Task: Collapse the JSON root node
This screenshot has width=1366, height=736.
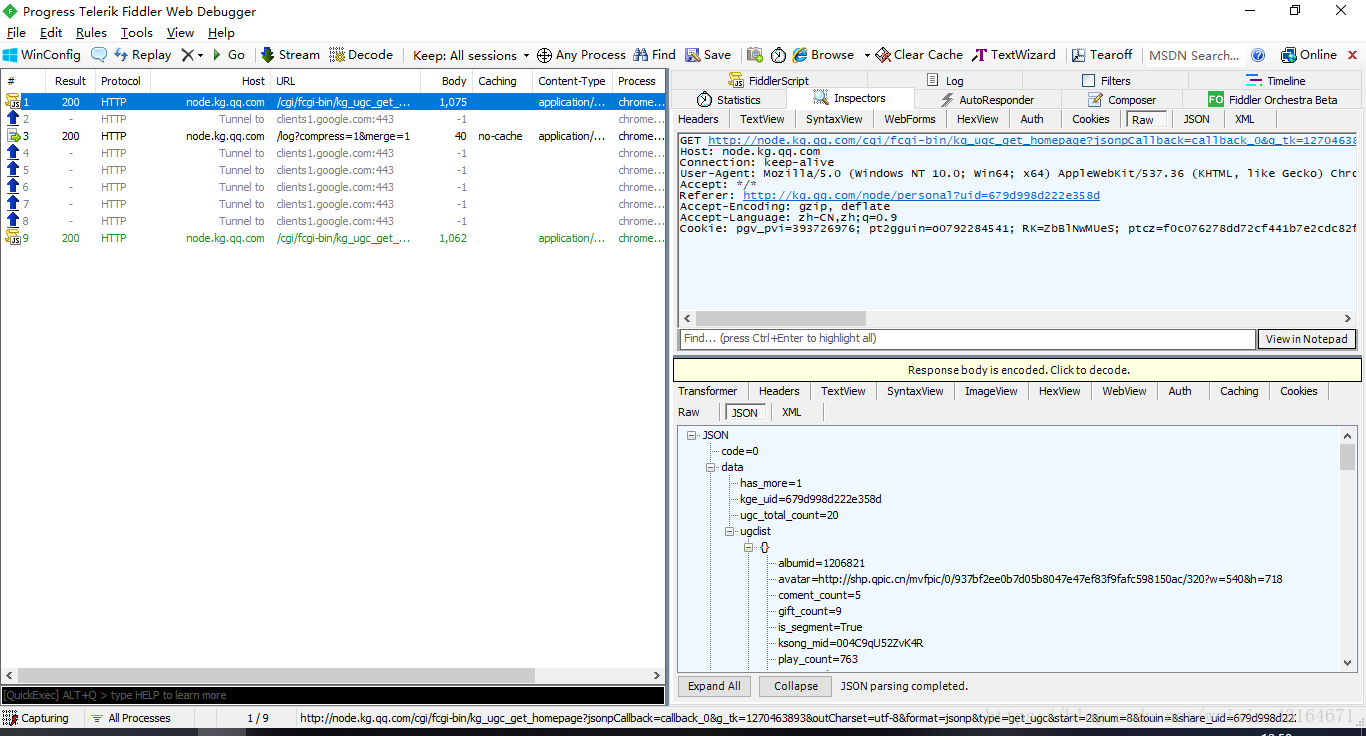Action: click(691, 435)
